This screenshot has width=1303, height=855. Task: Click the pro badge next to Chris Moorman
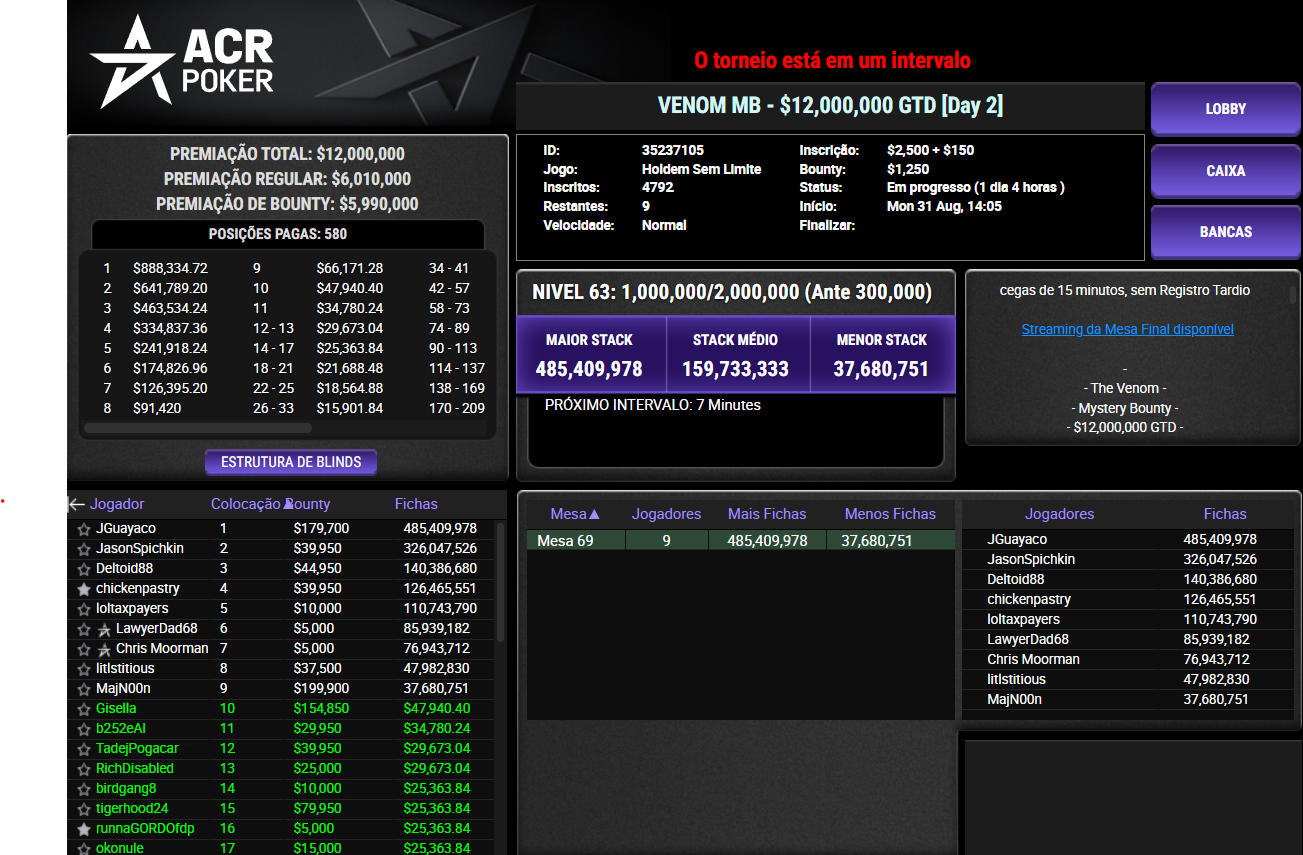click(104, 649)
